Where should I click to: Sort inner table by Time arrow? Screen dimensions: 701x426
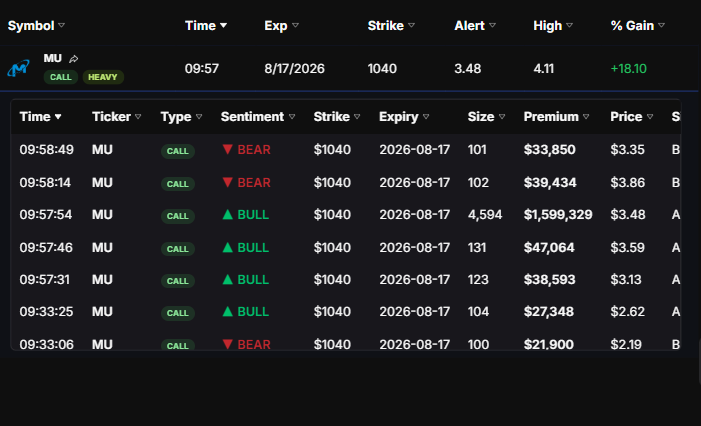58,117
